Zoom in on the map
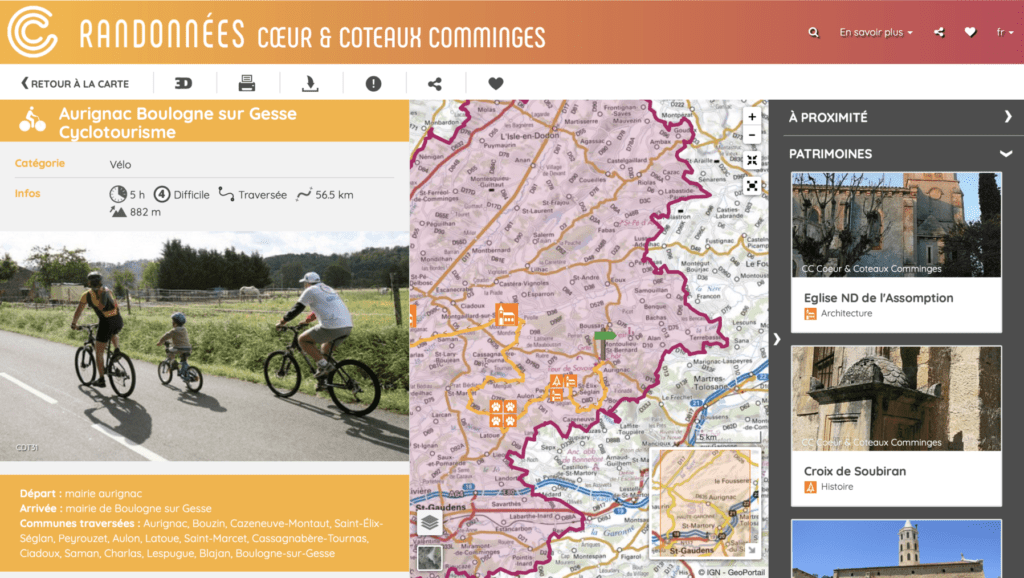 pos(752,117)
